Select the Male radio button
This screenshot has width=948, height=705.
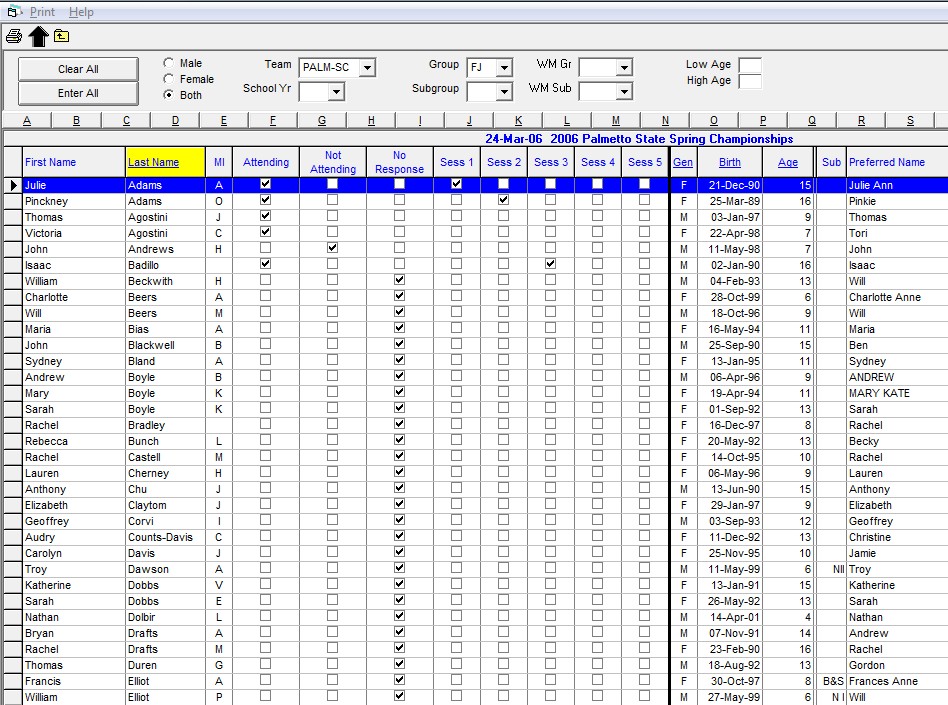tap(168, 63)
